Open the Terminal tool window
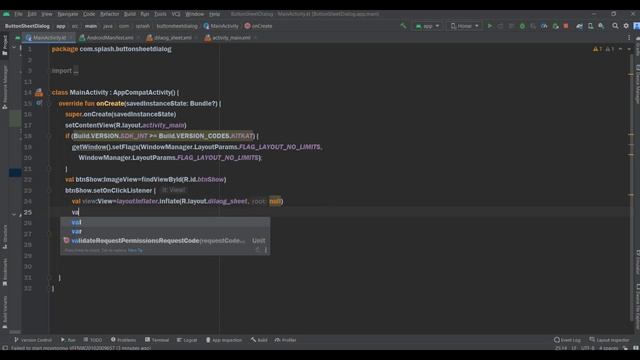The height and width of the screenshot is (360, 640). pos(157,340)
